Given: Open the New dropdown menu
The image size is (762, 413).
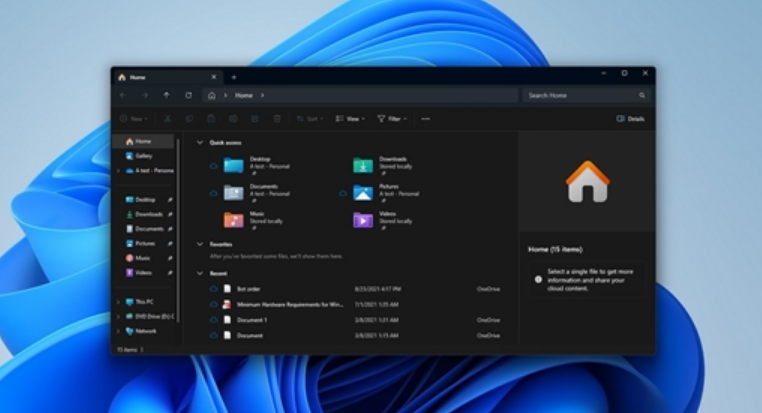Looking at the screenshot, I should click(x=134, y=119).
